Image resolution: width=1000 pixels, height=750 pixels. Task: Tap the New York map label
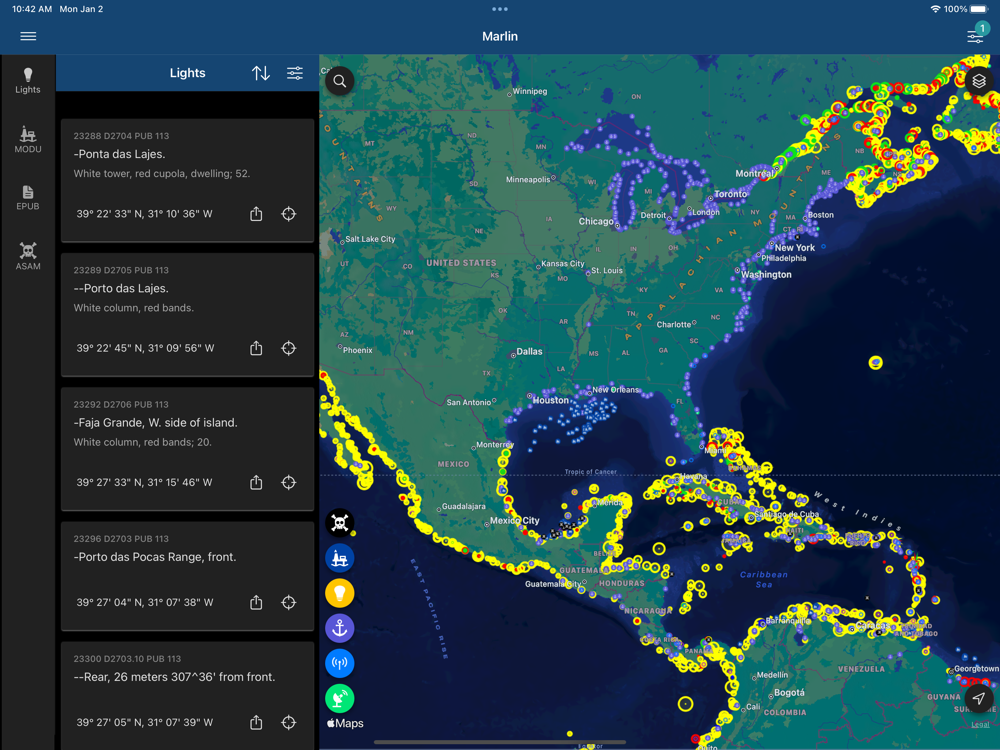pyautogui.click(x=795, y=247)
